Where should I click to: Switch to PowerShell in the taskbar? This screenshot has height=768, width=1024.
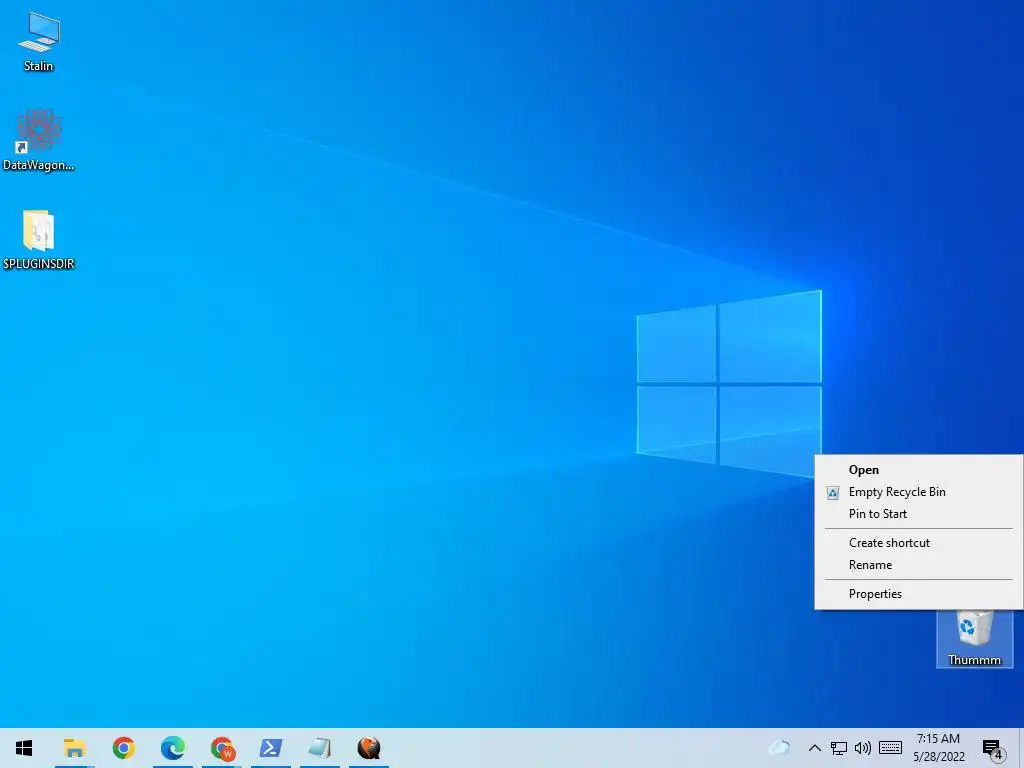tap(271, 748)
